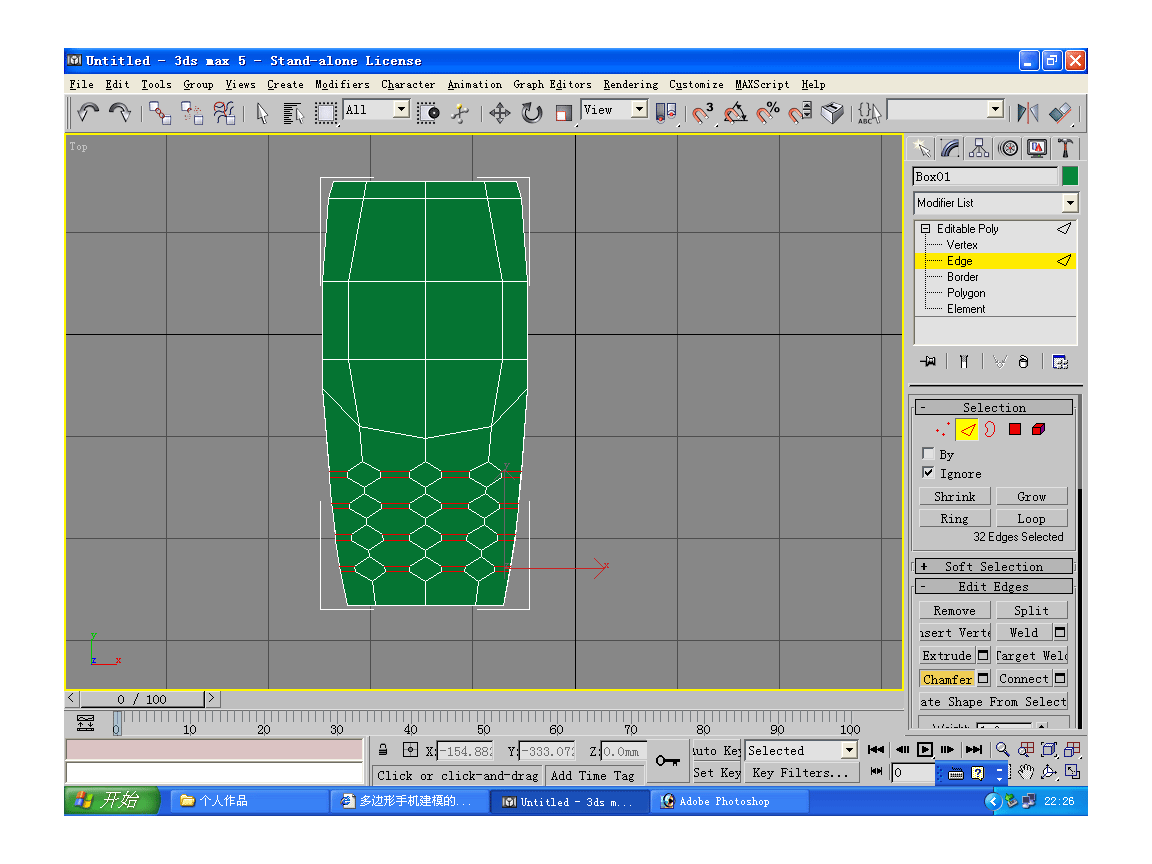The image size is (1152, 864).
Task: Open the Hierarchy command panel tab
Action: [x=979, y=149]
